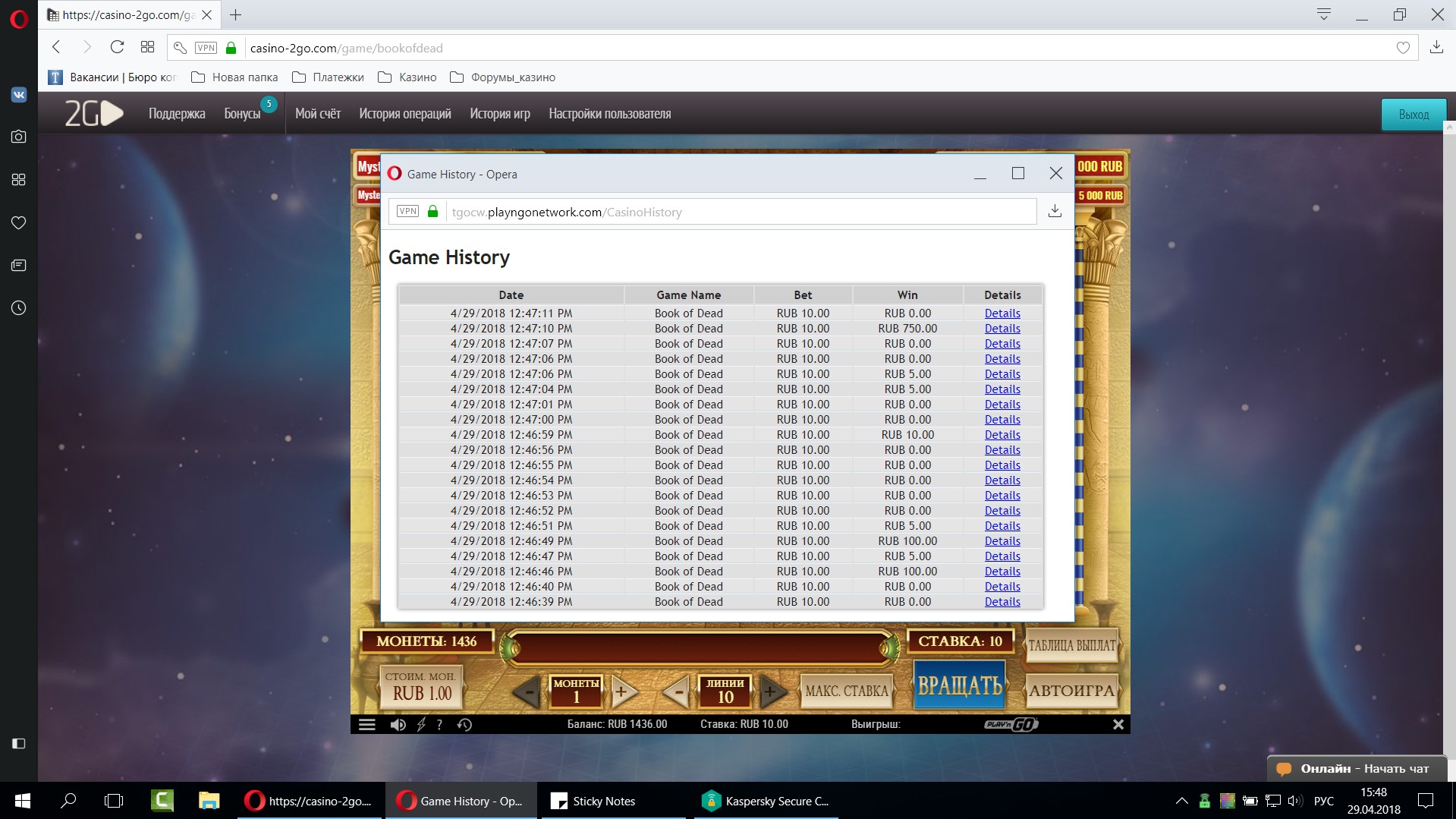Open the Новая папка bookmarks folder
The height and width of the screenshot is (819, 1456).
coord(234,77)
